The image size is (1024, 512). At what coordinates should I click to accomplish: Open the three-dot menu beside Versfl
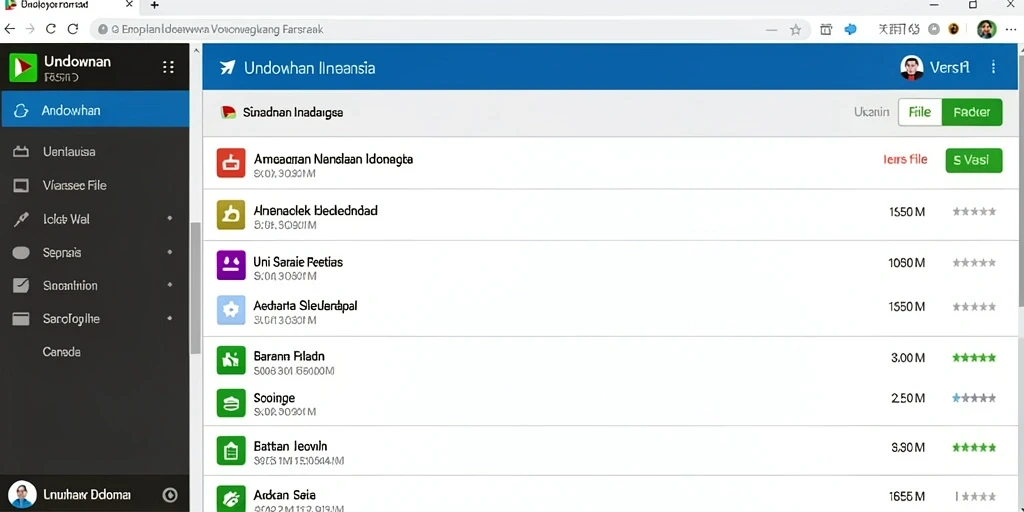point(993,67)
